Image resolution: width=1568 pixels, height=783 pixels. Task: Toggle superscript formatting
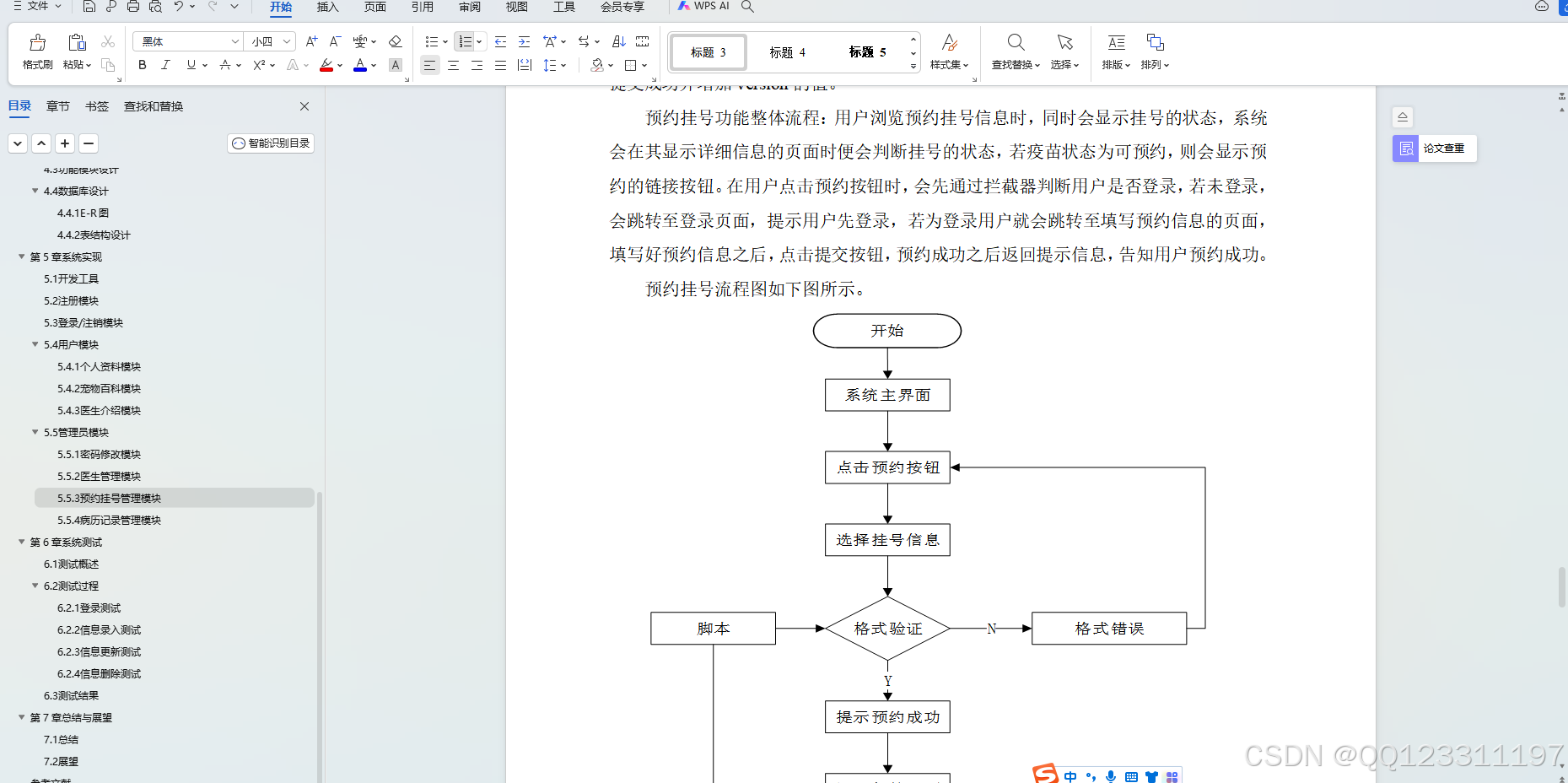point(259,65)
